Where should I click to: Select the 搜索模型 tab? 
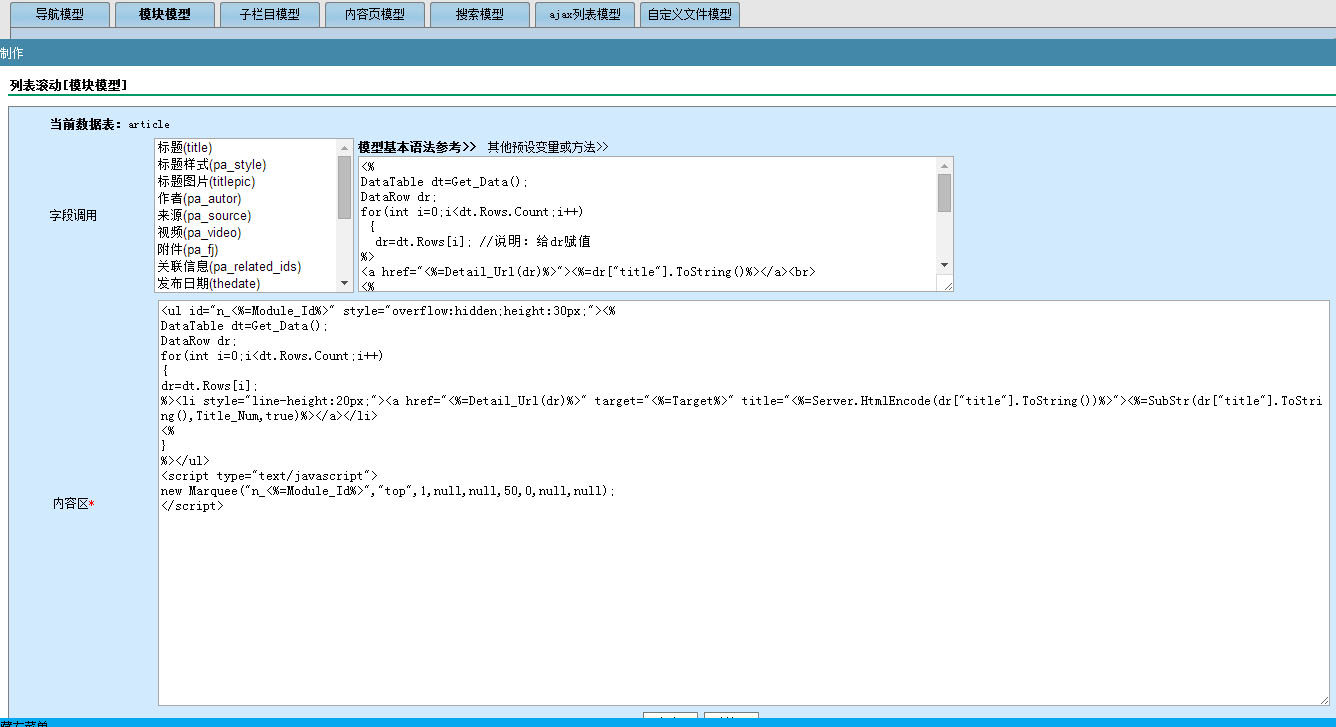(479, 15)
